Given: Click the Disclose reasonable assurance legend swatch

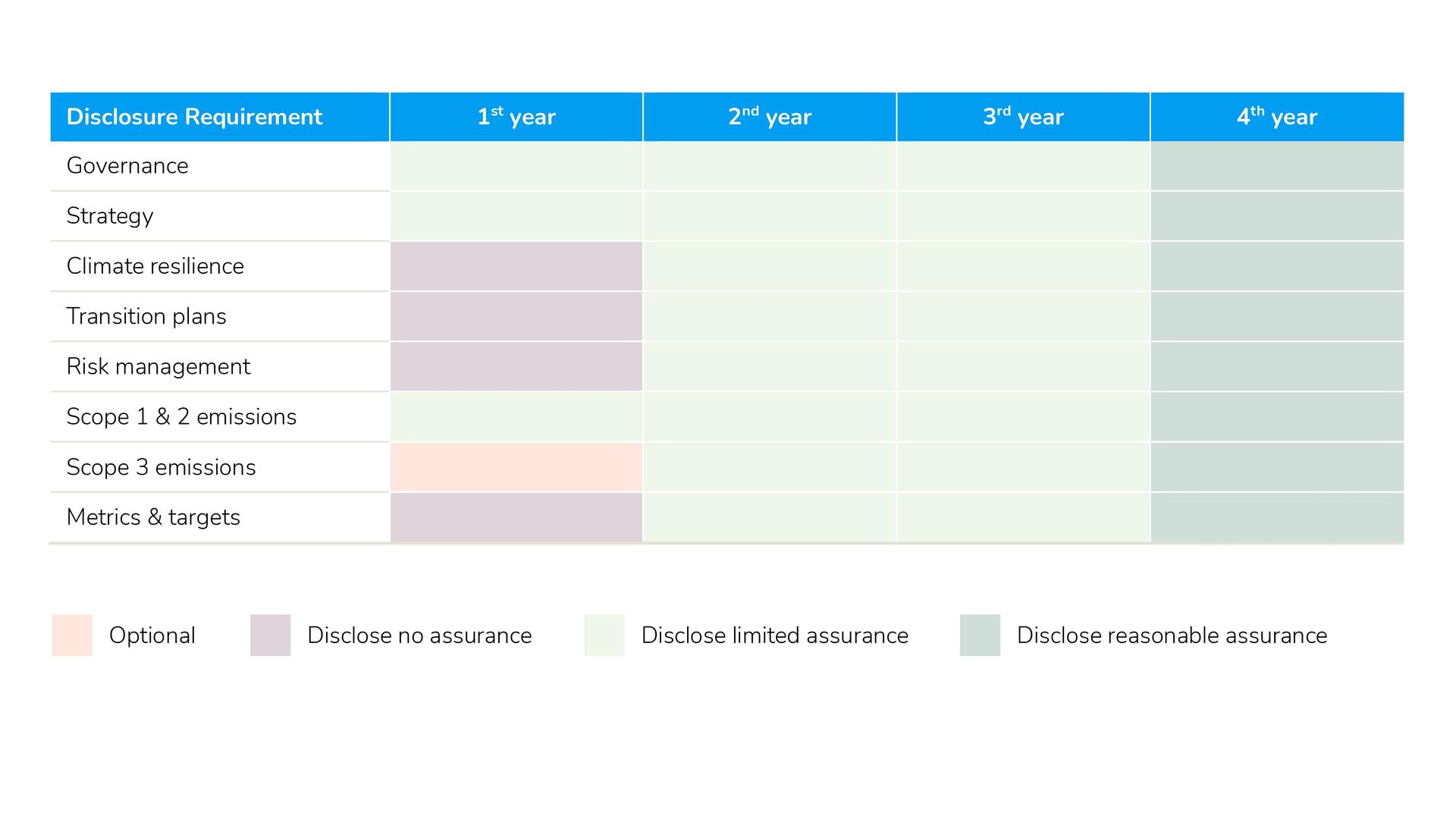Looking at the screenshot, I should (x=980, y=635).
